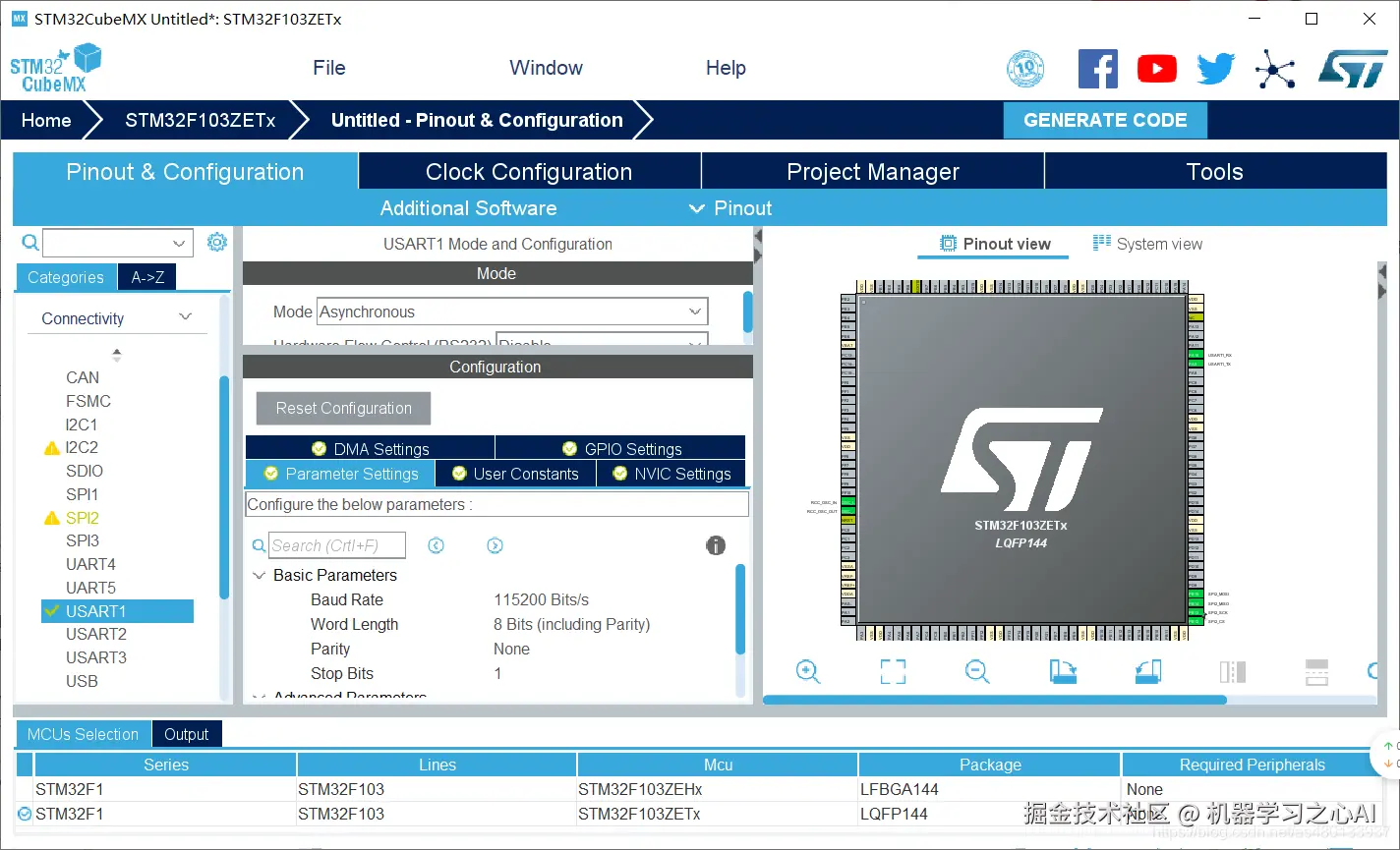Open the YouTube icon link

tap(1157, 69)
